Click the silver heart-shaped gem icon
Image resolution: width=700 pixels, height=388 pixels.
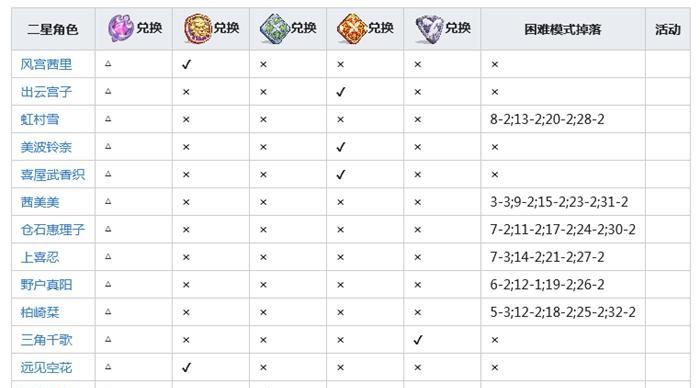coord(429,29)
